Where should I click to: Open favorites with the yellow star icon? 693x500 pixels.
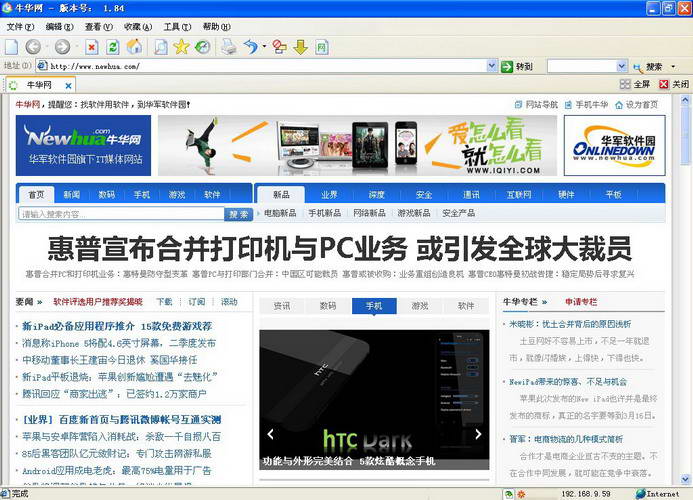[181, 47]
